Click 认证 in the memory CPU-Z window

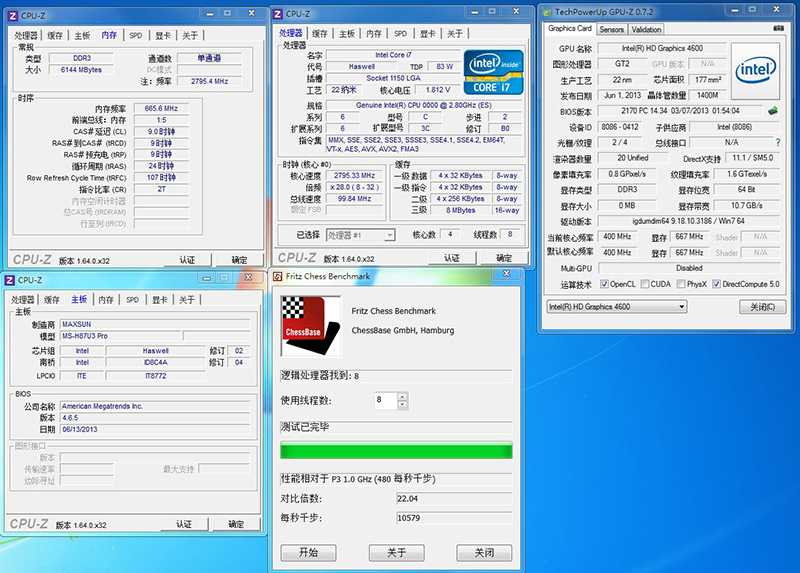[187, 260]
